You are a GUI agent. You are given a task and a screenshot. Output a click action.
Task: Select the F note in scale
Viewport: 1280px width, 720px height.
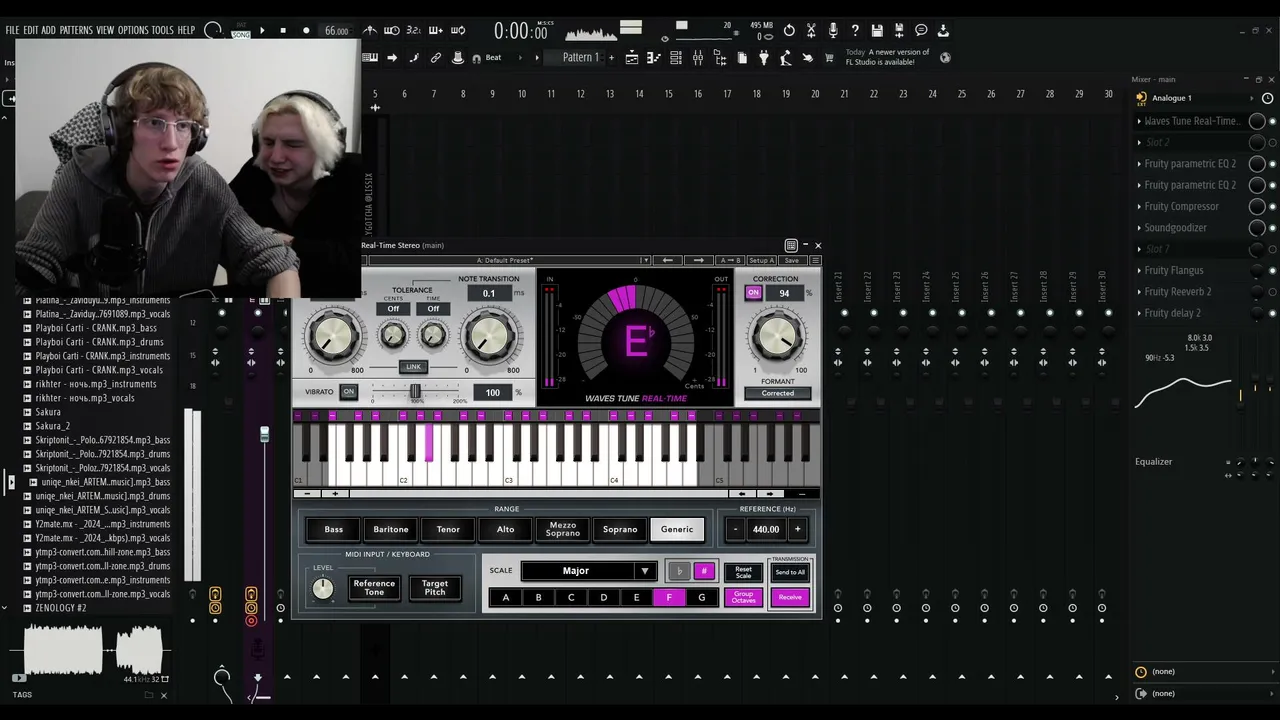click(x=669, y=597)
